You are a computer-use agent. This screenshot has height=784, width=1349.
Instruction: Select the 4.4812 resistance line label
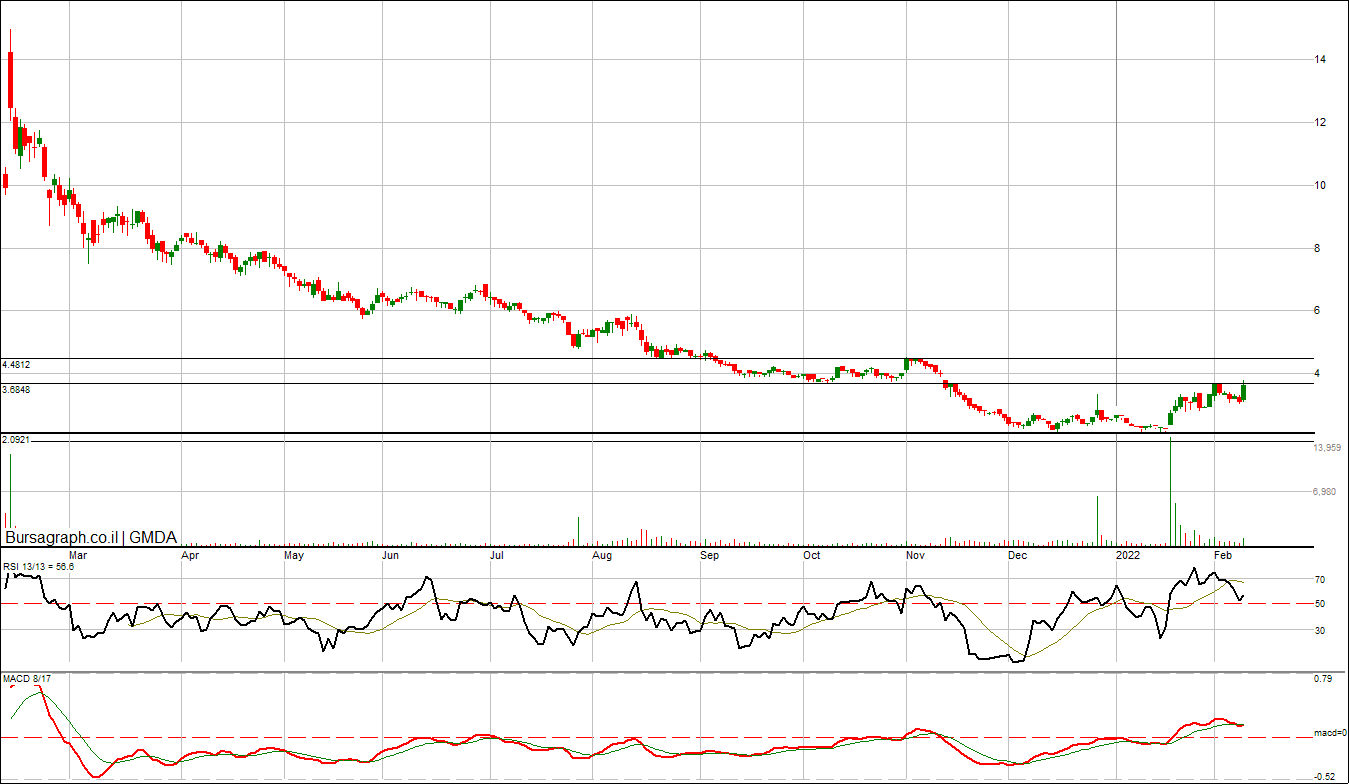tap(18, 365)
